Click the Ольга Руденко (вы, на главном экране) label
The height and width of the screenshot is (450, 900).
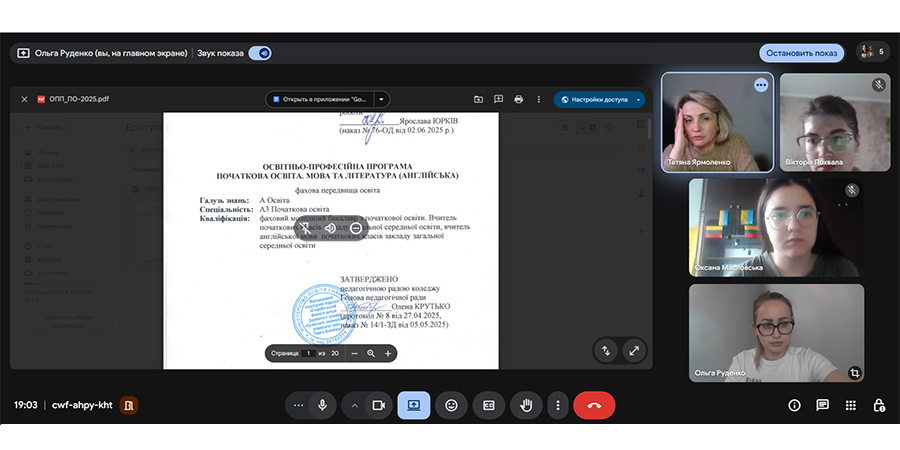tap(111, 53)
